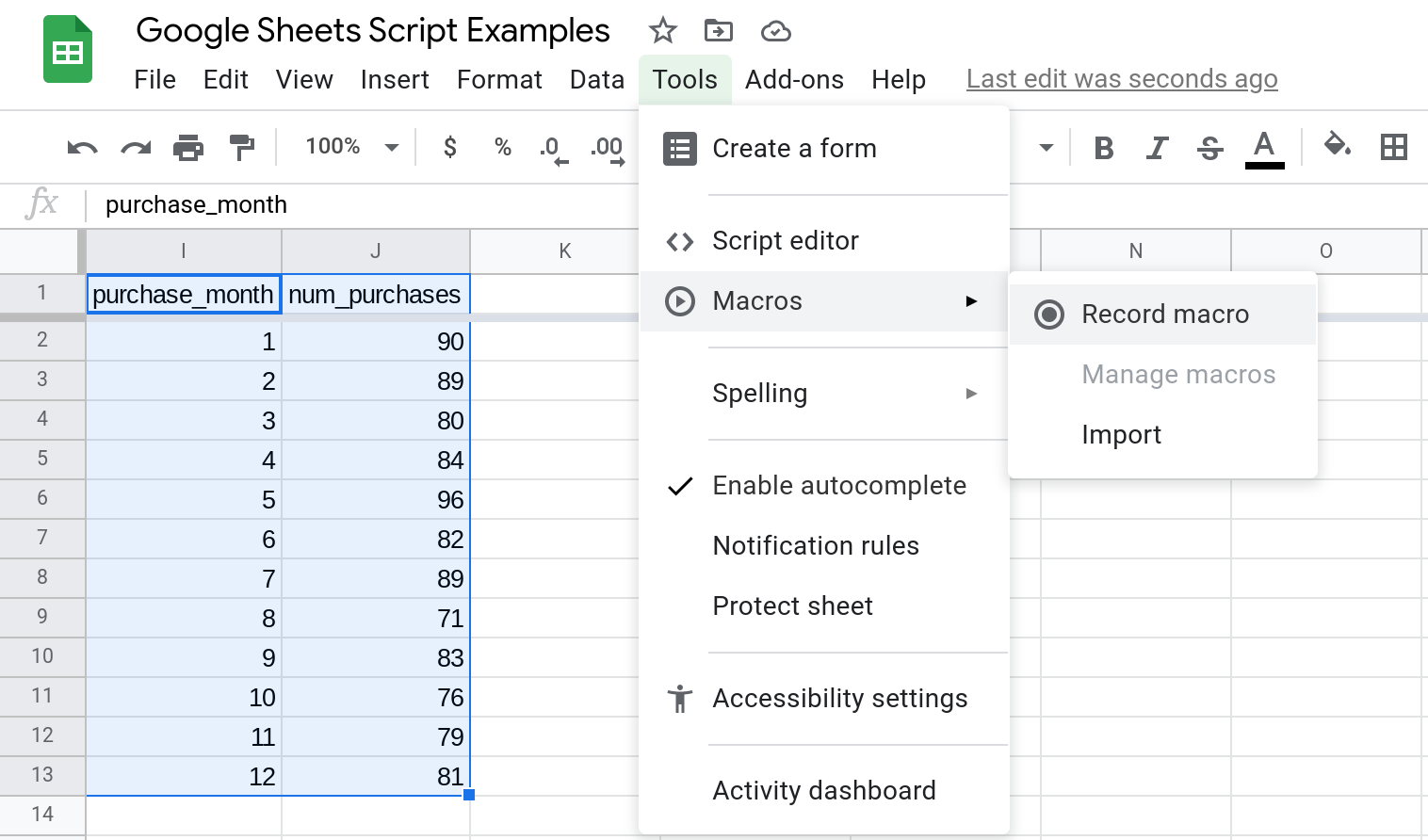Click the select-all corner box
Viewport: 1428px width, 840px height.
tap(41, 251)
